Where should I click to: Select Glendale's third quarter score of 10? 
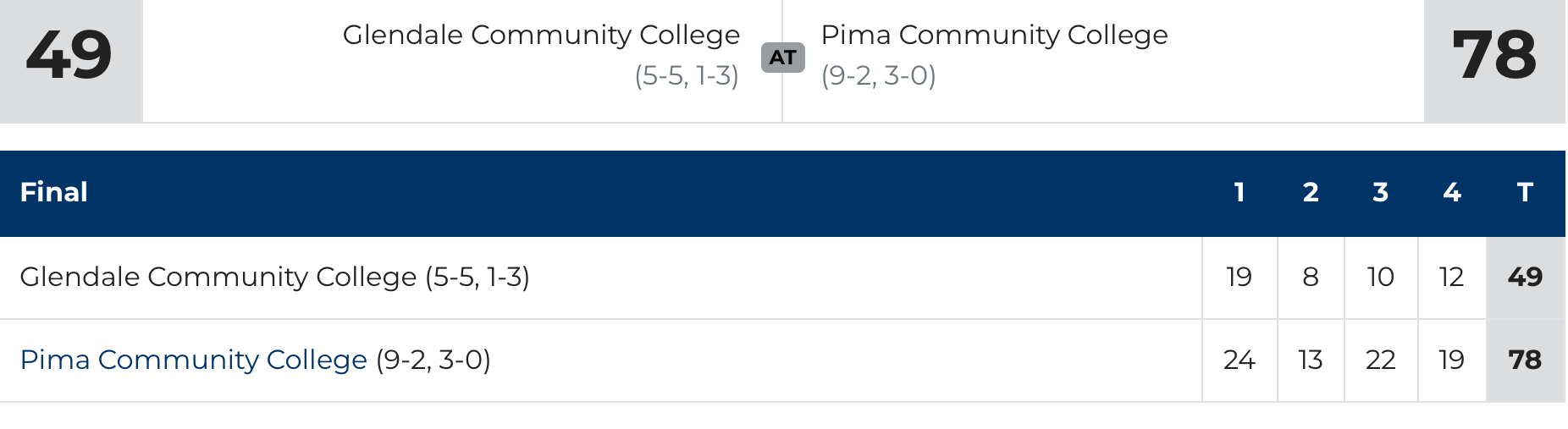click(x=1381, y=277)
